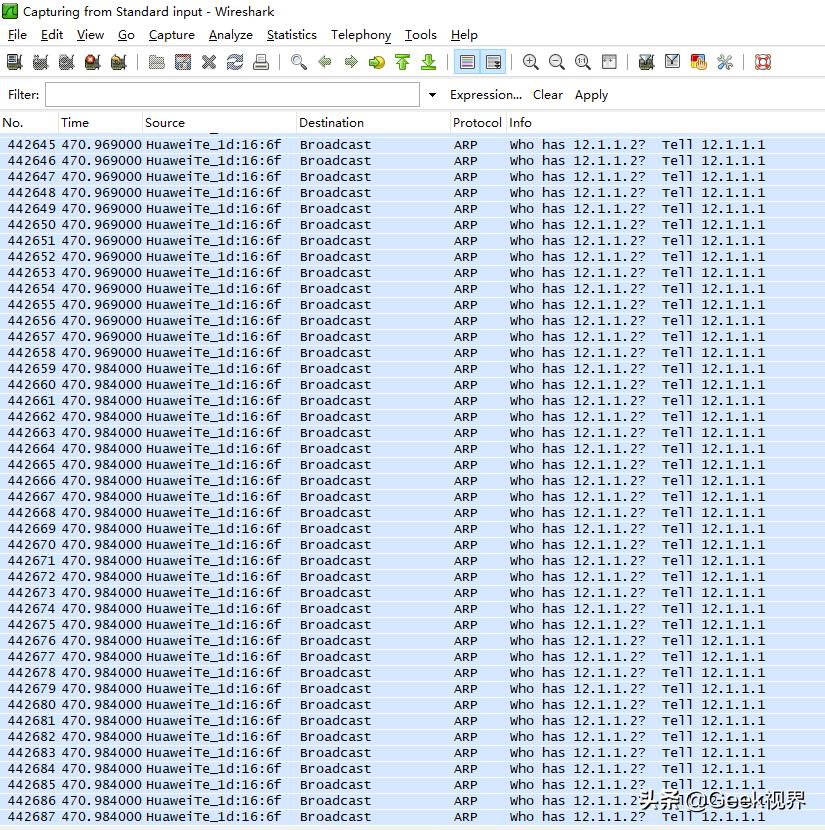
Task: Go back in packet history arrow
Action: [325, 62]
